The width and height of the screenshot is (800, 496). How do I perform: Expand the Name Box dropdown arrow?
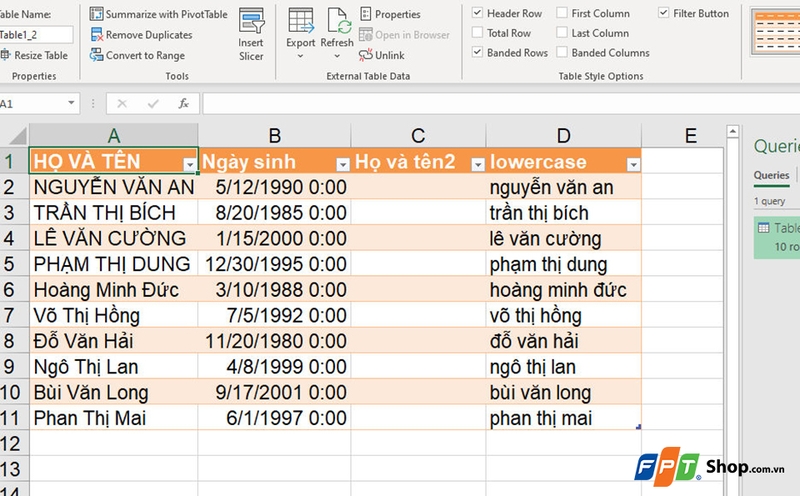pos(71,104)
